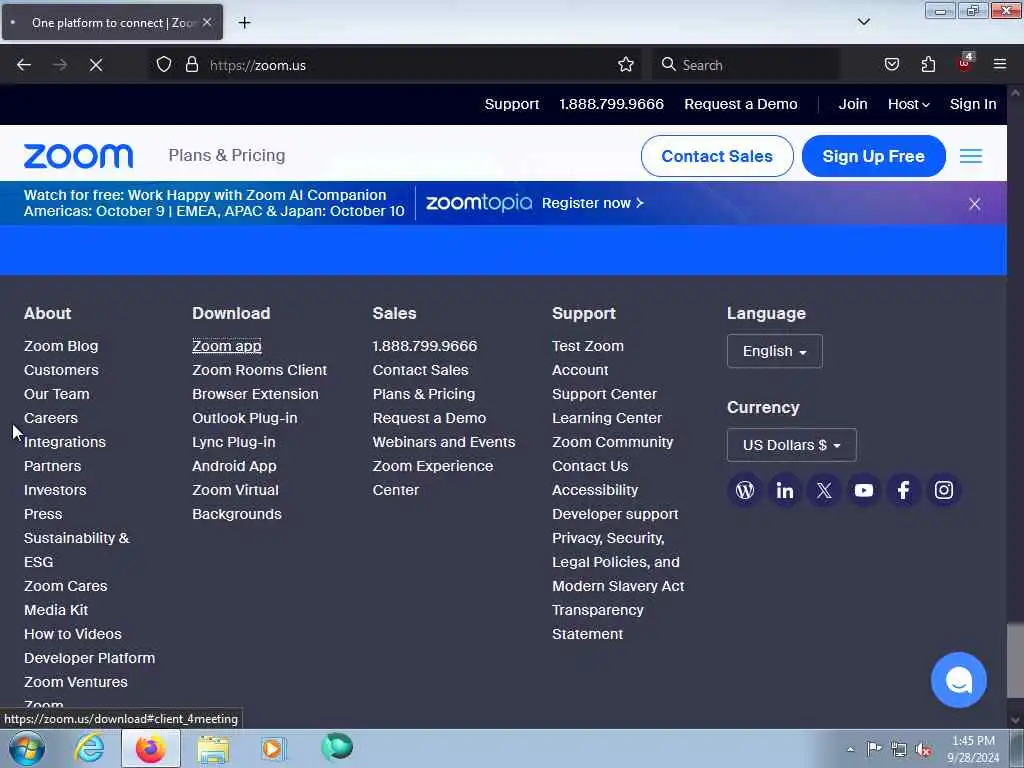The height and width of the screenshot is (768, 1024).
Task: Open Zoom's LinkedIn icon
Action: [x=785, y=490]
